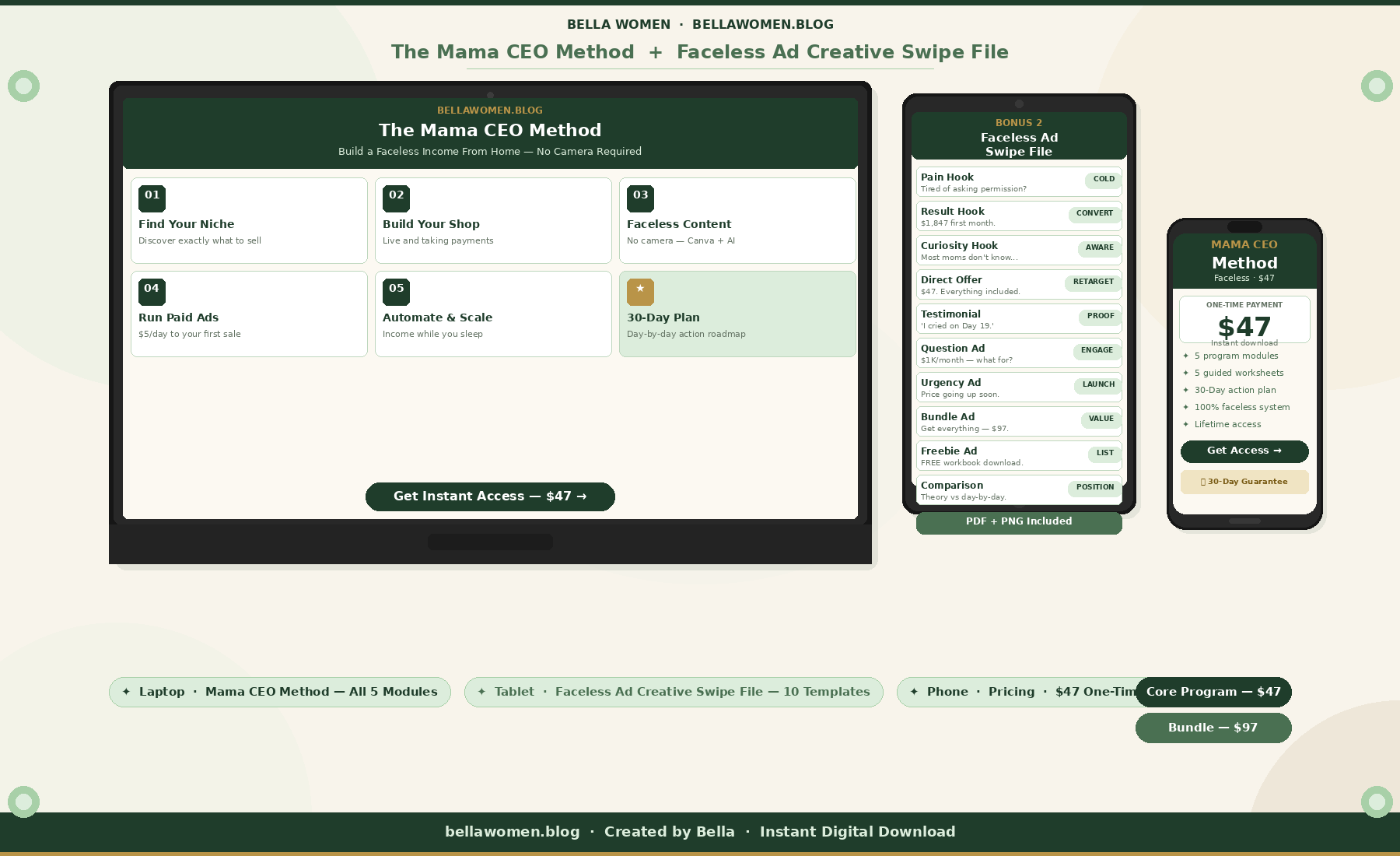The image size is (1400, 856).
Task: Open the Build Your Shop module card
Action: click(493, 220)
